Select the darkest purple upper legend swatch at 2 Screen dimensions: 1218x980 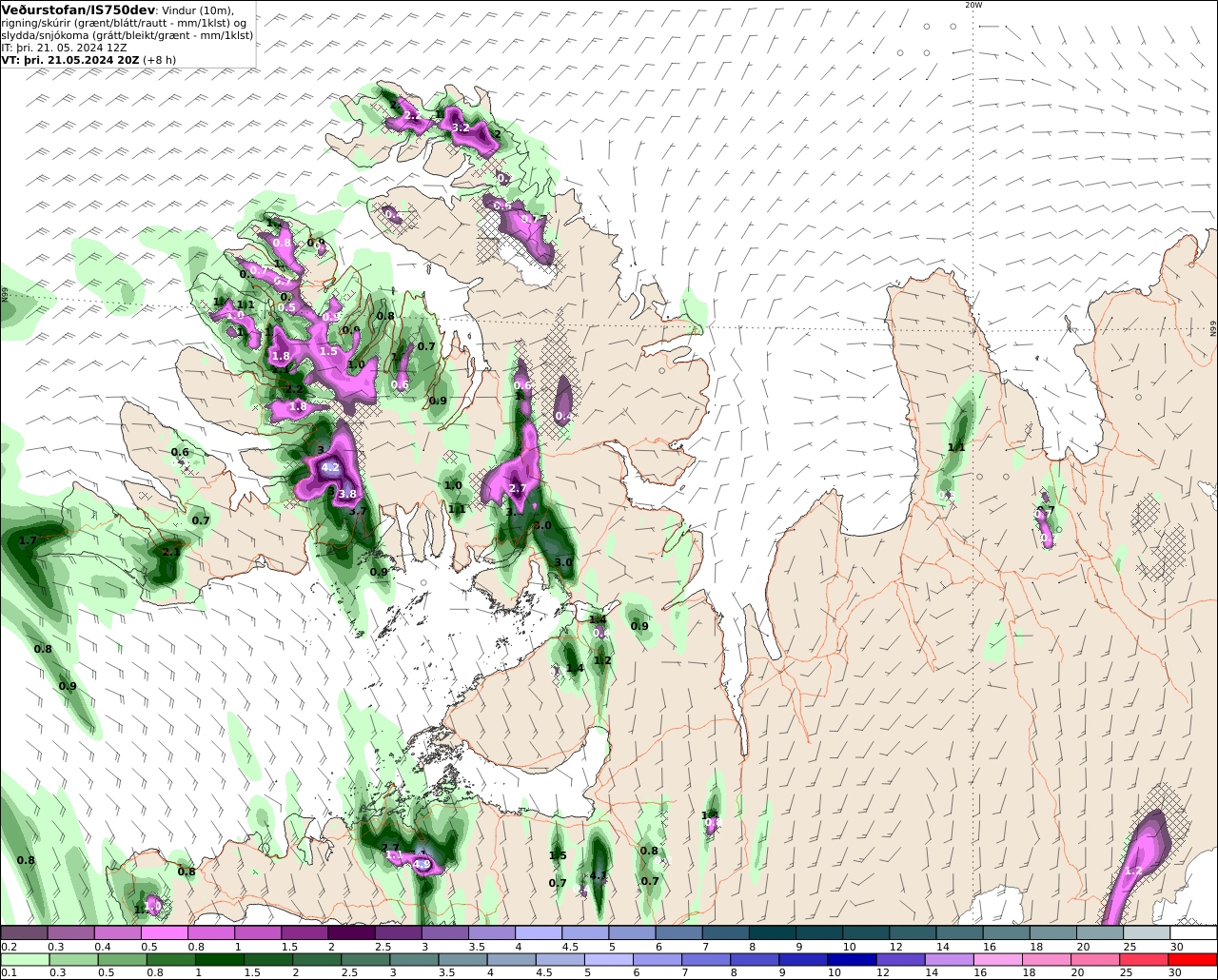[x=351, y=933]
